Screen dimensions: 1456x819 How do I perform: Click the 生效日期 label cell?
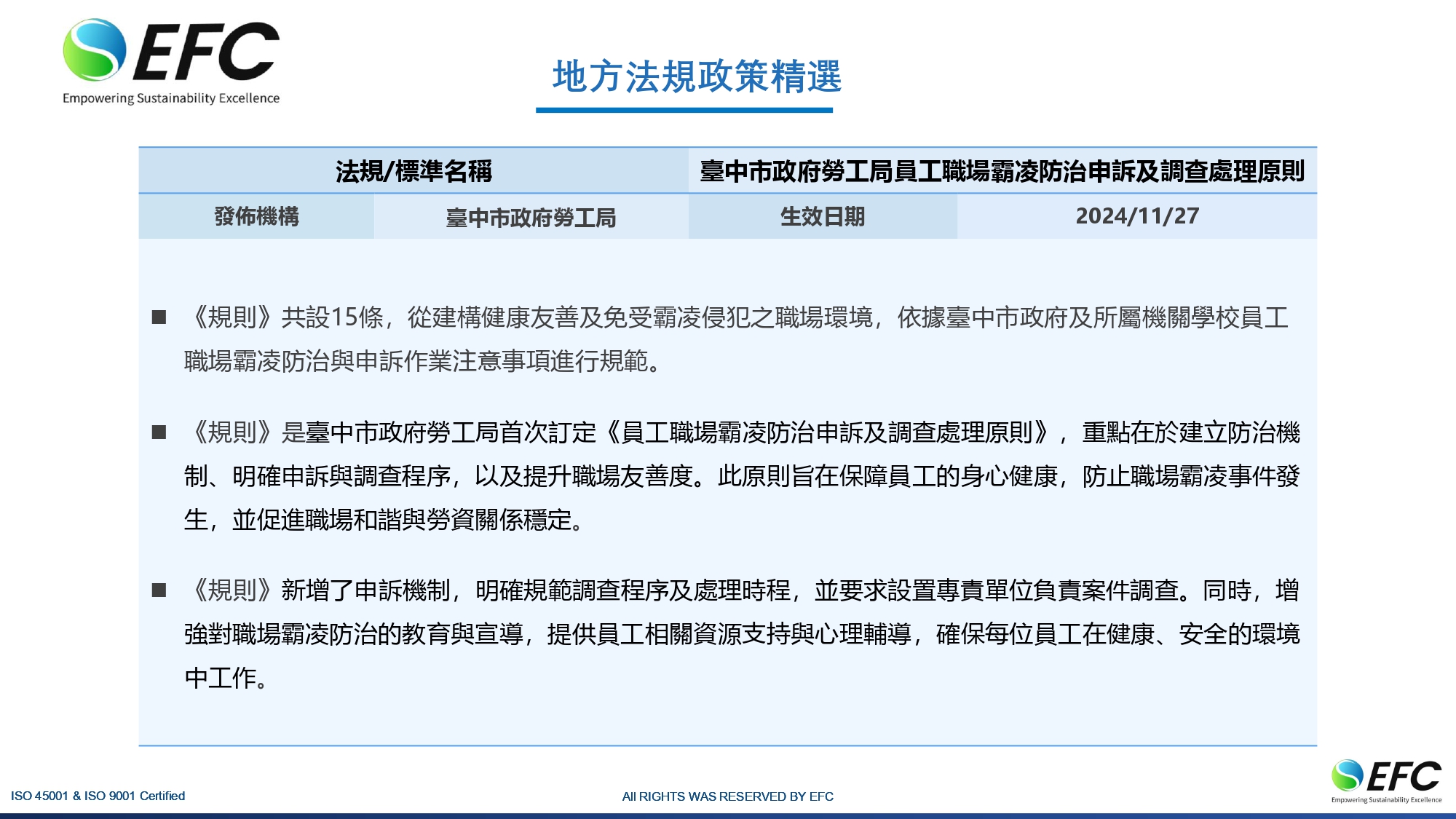pyautogui.click(x=823, y=216)
